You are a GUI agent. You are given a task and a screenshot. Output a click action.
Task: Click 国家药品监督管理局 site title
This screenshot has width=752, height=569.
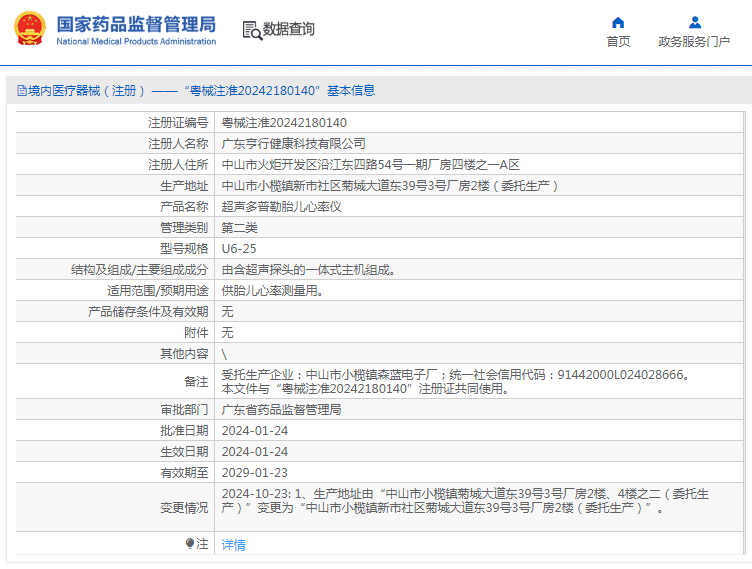136,24
